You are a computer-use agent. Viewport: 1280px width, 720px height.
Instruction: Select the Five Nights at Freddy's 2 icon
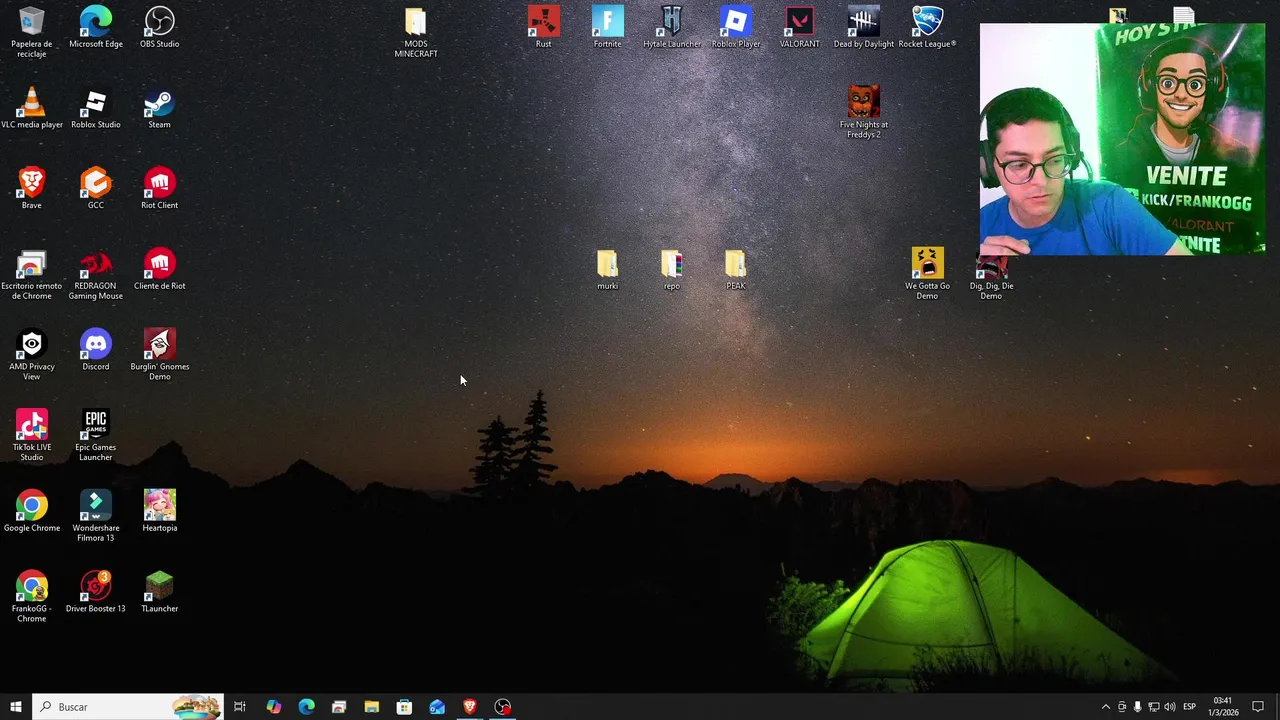[864, 112]
